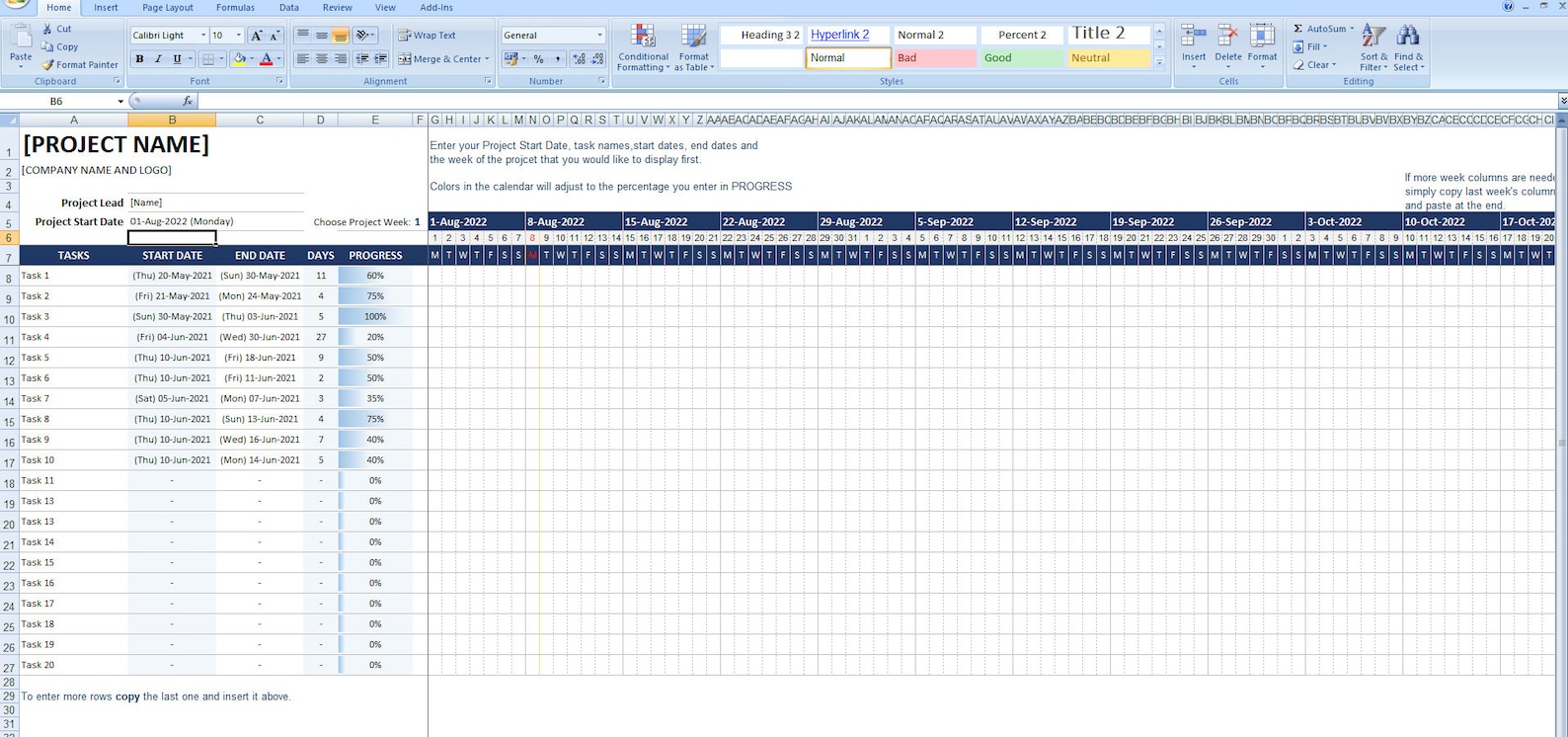Toggle the highlighted Bottom Align button

[341, 36]
